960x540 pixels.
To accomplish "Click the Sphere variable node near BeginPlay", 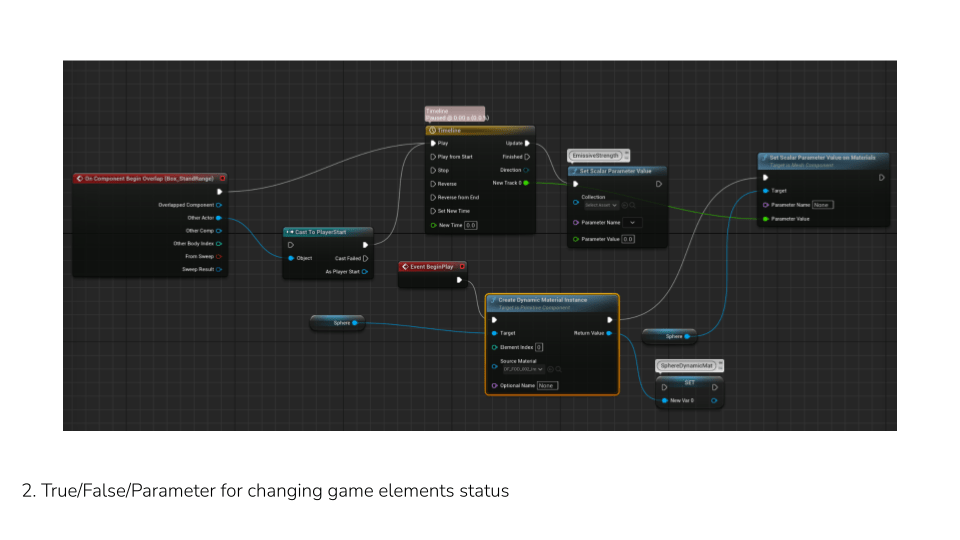I will pyautogui.click(x=336, y=323).
